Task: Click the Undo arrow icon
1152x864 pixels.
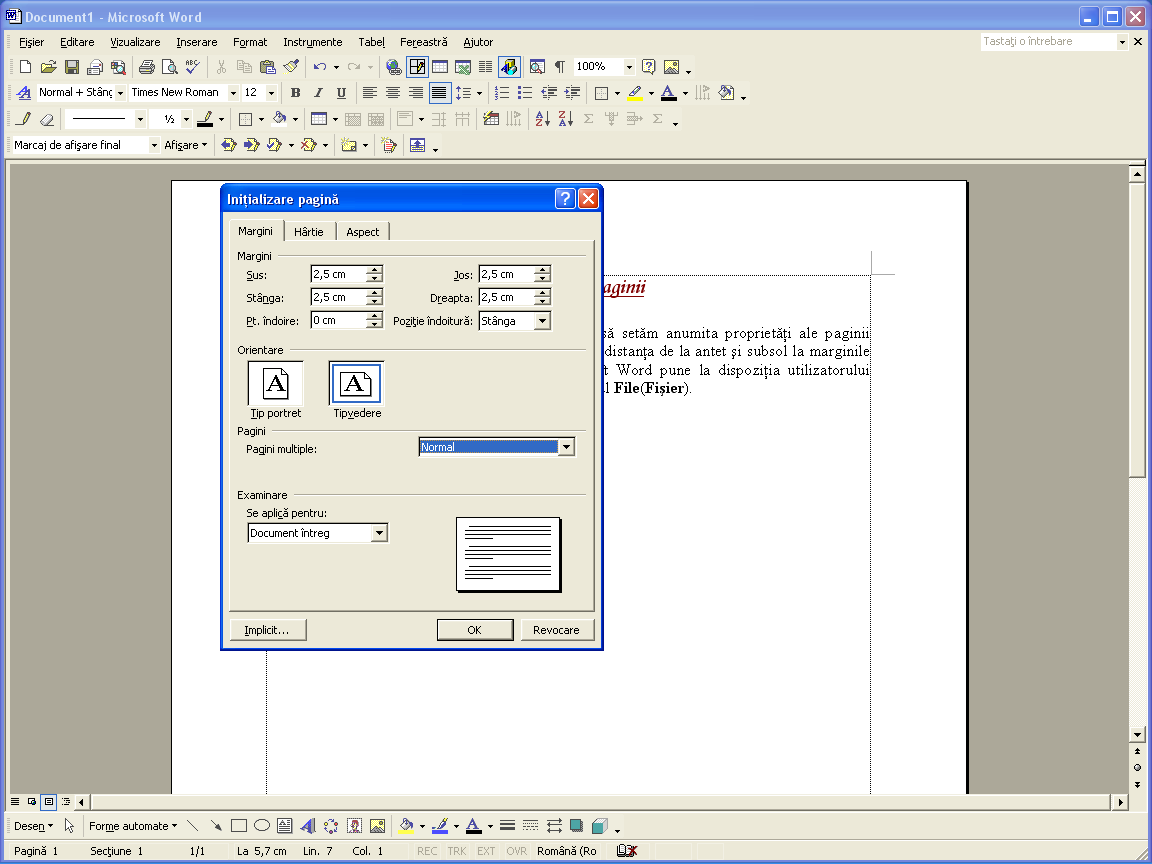Action: click(x=320, y=67)
